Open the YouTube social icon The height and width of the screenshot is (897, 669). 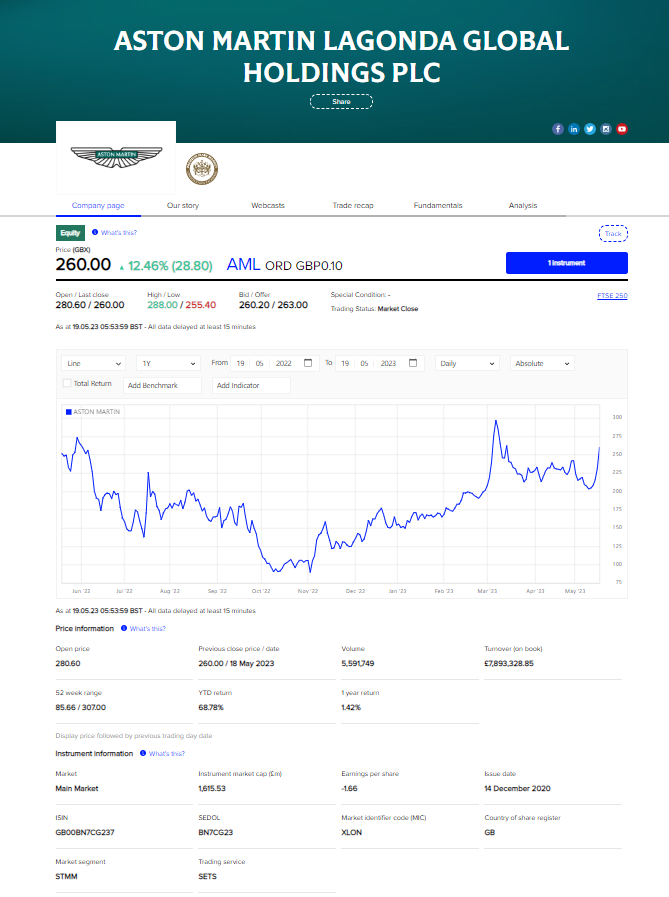click(622, 129)
